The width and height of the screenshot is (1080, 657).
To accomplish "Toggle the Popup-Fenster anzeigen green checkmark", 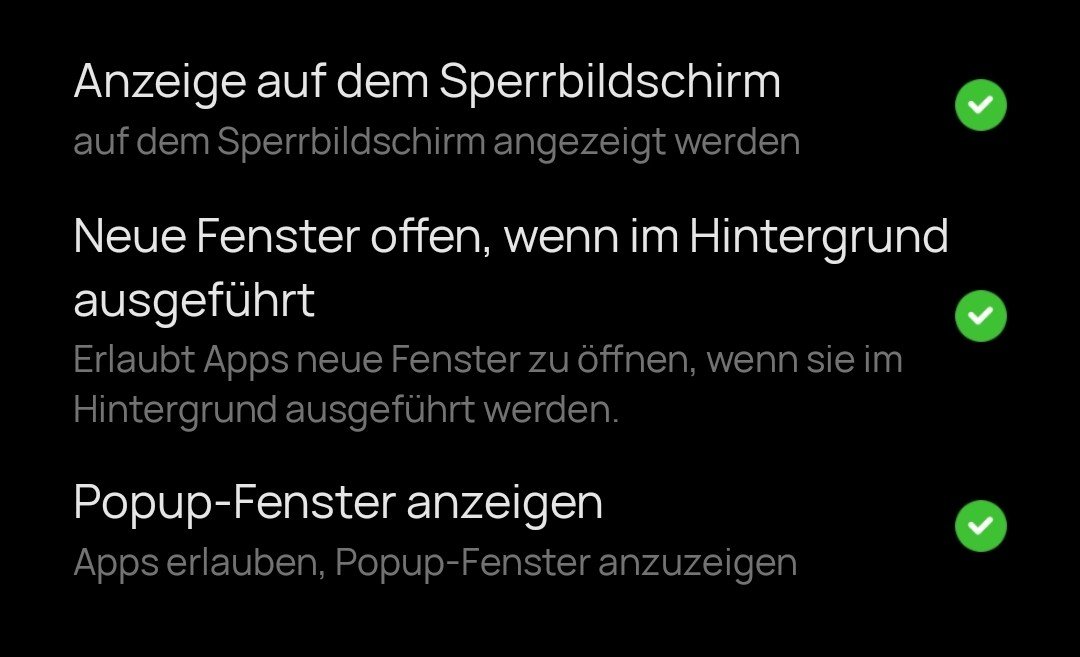I will click(x=980, y=527).
